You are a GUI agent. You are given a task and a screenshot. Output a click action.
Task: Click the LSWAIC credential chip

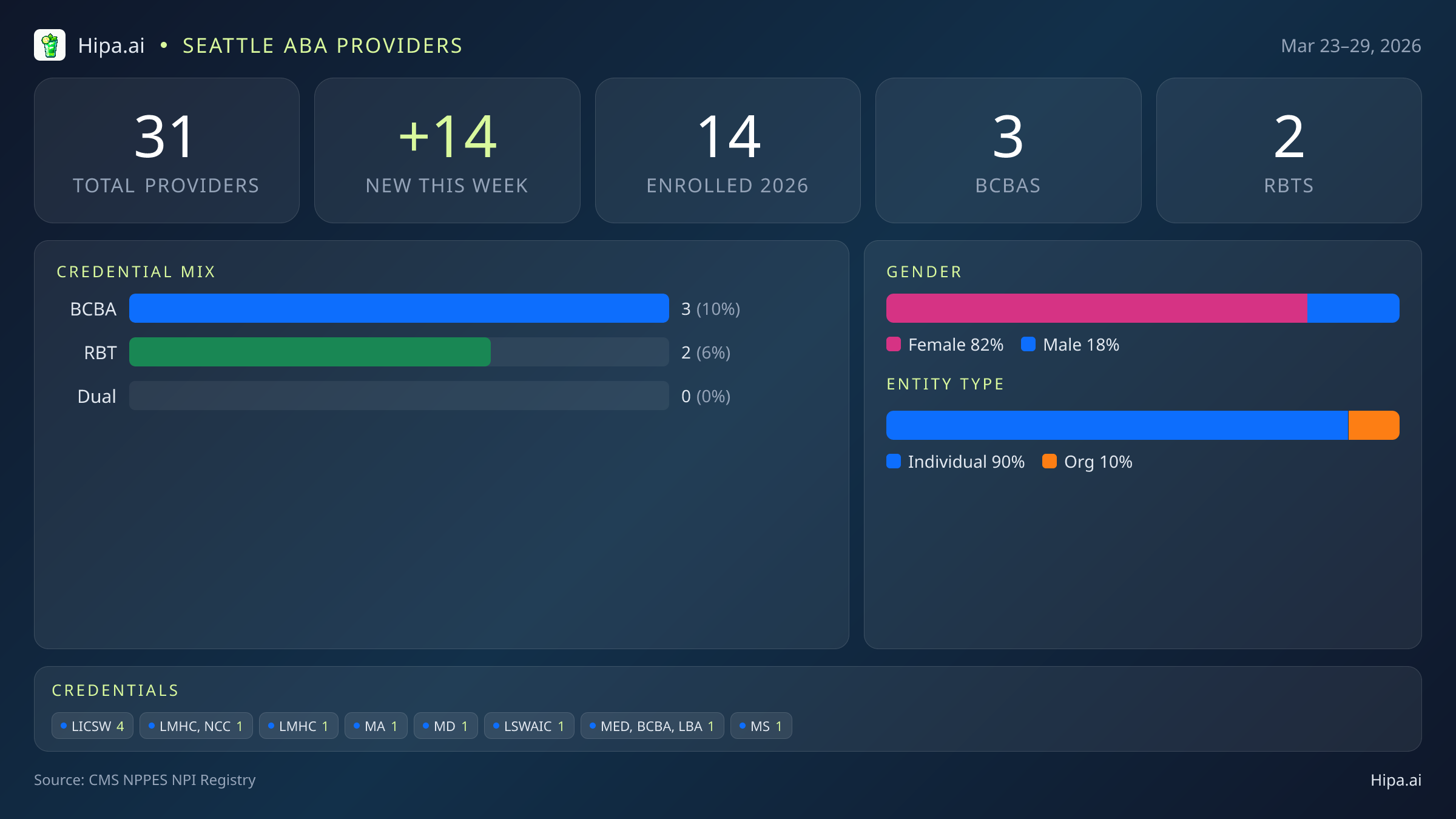(x=529, y=726)
